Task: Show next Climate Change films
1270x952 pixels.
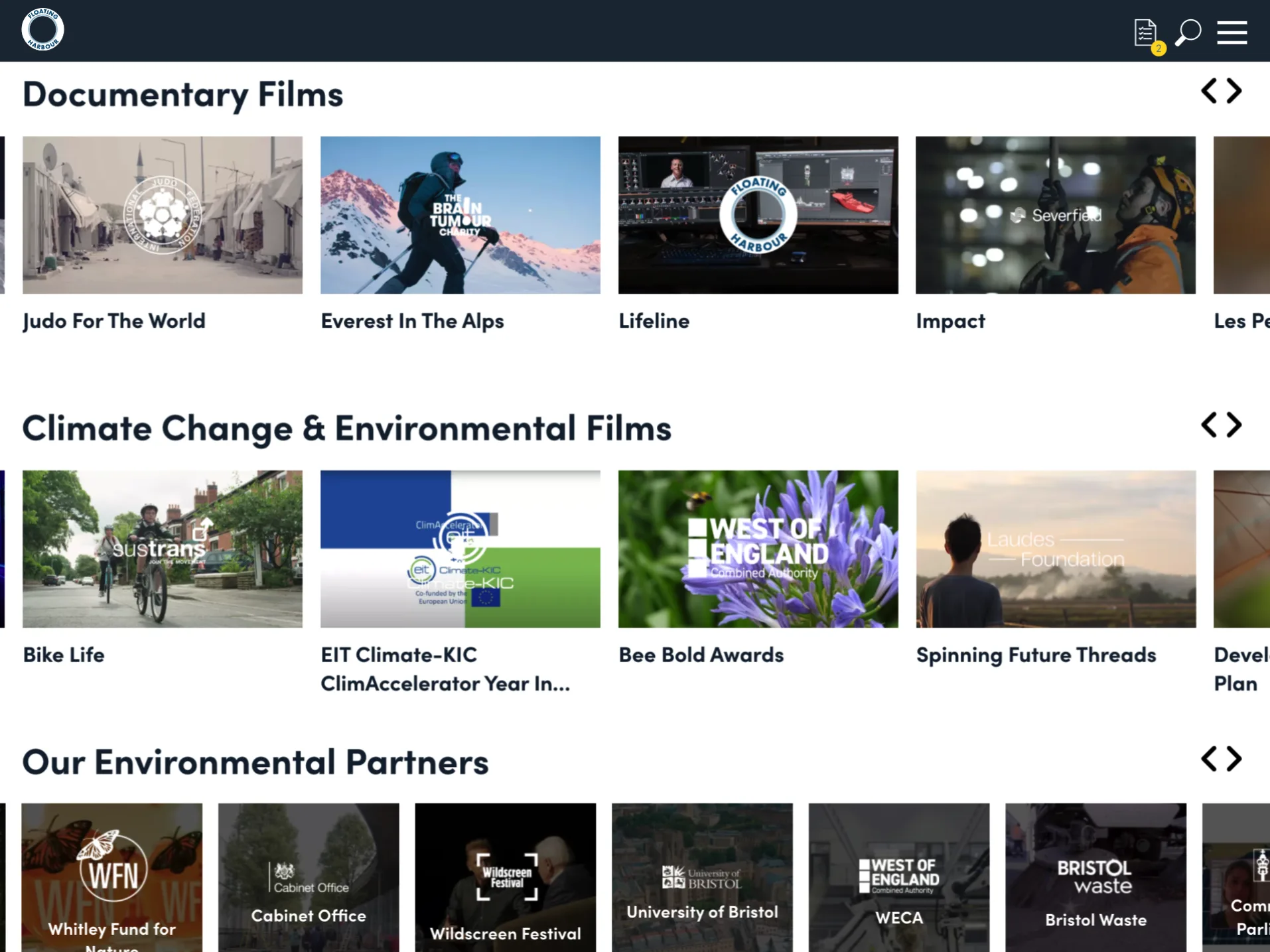Action: [1234, 425]
